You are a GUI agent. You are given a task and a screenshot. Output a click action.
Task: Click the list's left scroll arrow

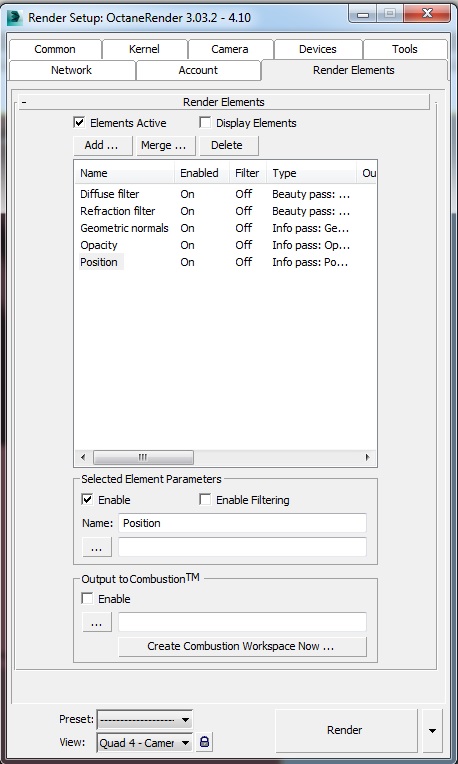tap(83, 457)
